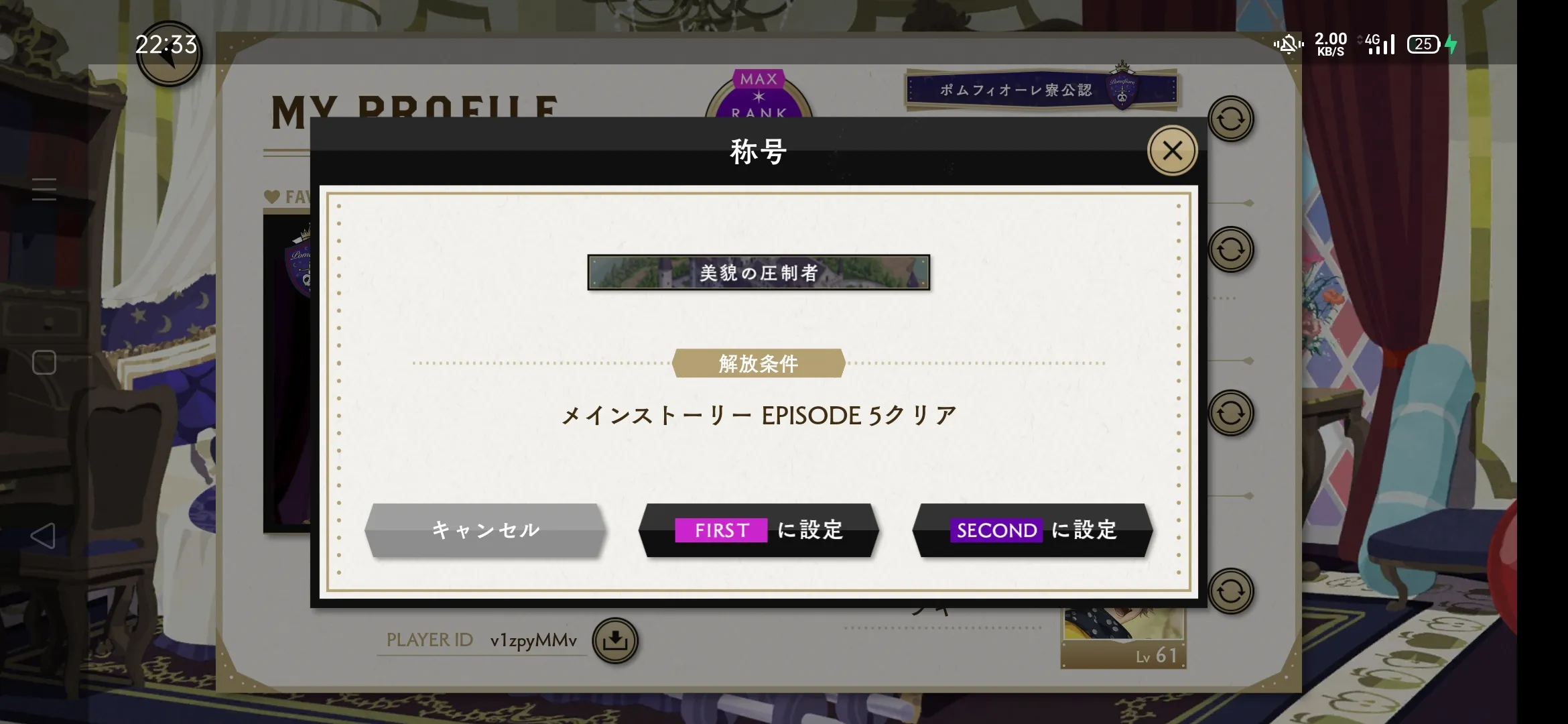
Task: Tap the muted notification bell status icon
Action: (x=1288, y=44)
